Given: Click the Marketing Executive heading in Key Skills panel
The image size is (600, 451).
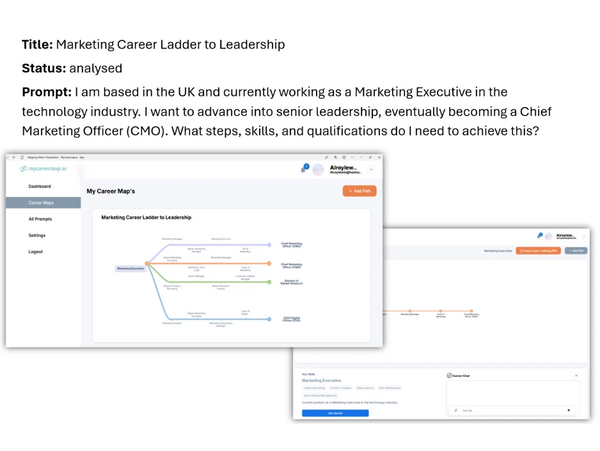Looking at the screenshot, I should point(321,381).
